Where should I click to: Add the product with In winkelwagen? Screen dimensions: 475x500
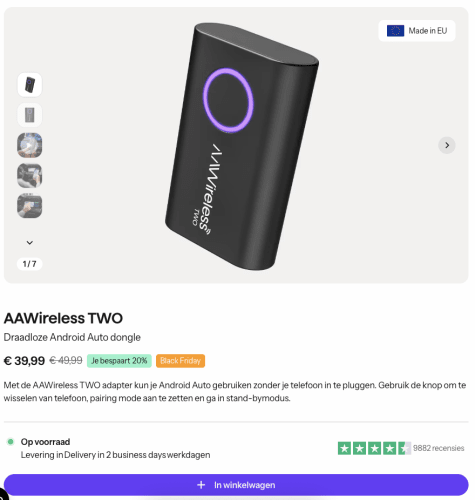[236, 485]
